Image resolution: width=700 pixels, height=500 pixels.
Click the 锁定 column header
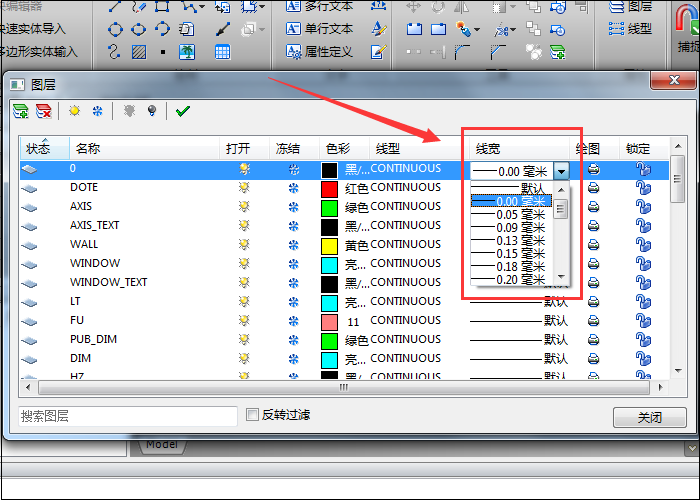644,148
